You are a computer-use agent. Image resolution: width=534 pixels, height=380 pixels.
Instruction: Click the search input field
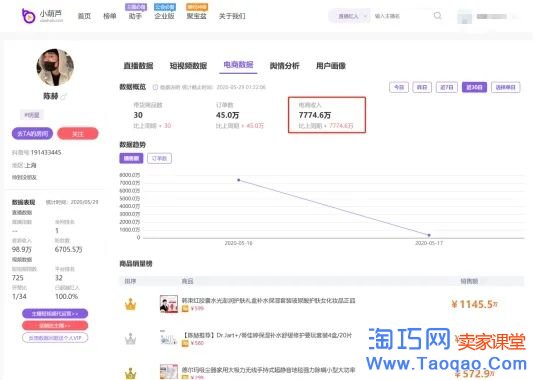401,16
